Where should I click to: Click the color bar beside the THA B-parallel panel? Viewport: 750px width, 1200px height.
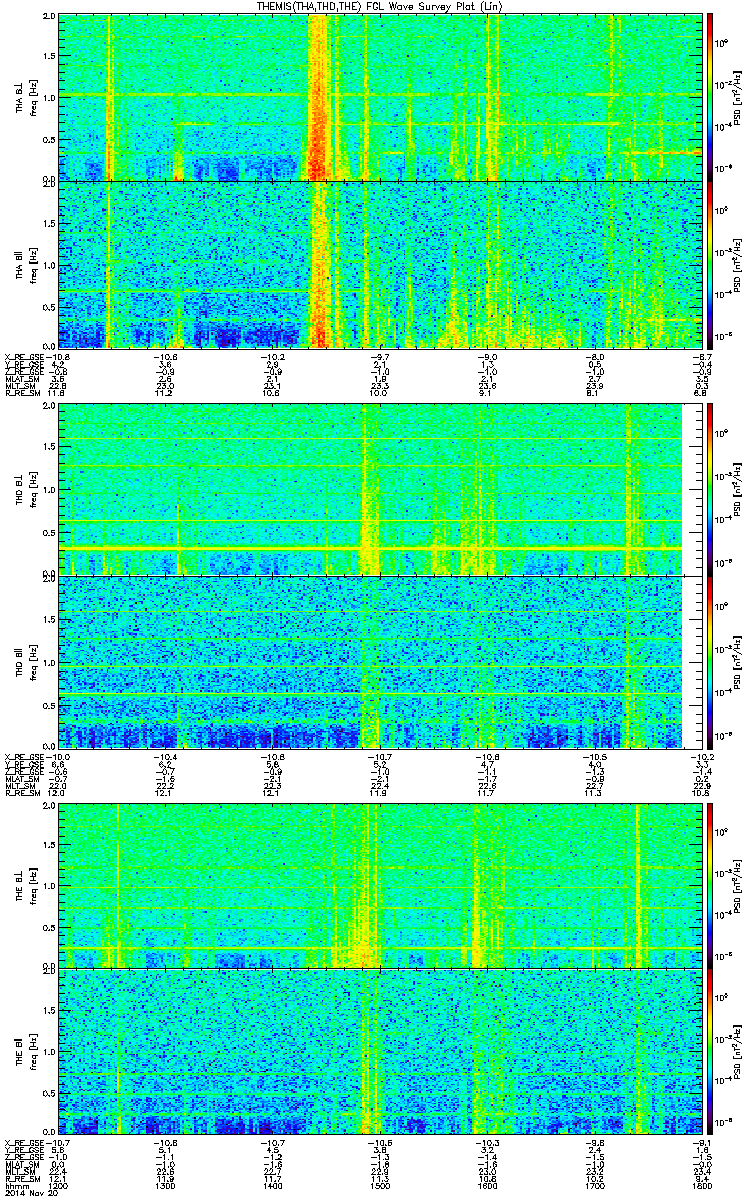[x=711, y=265]
